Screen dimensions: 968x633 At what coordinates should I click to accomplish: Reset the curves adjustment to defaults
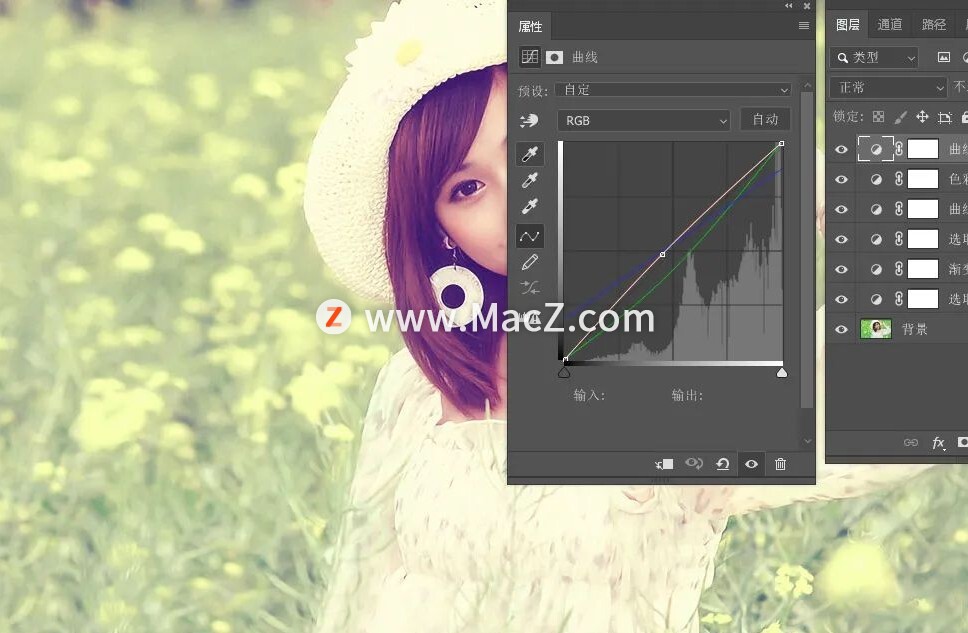(x=723, y=464)
